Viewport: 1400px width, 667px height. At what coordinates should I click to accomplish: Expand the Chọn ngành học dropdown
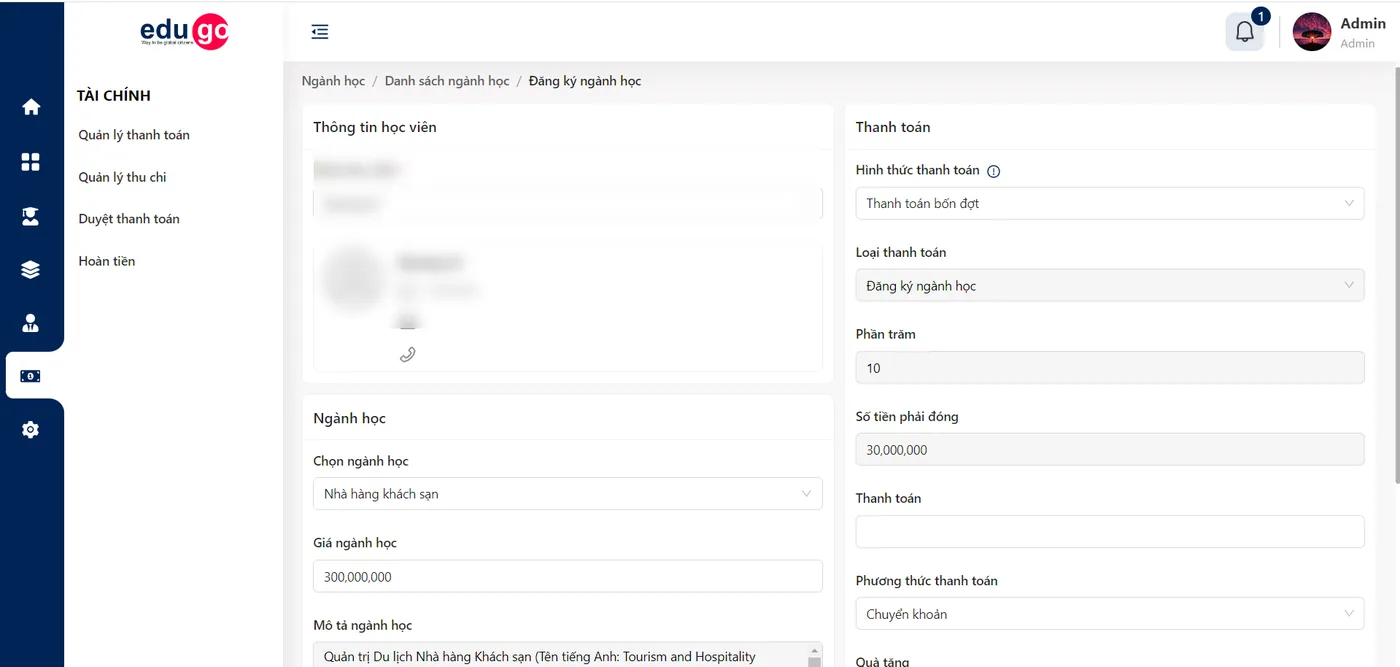point(568,493)
